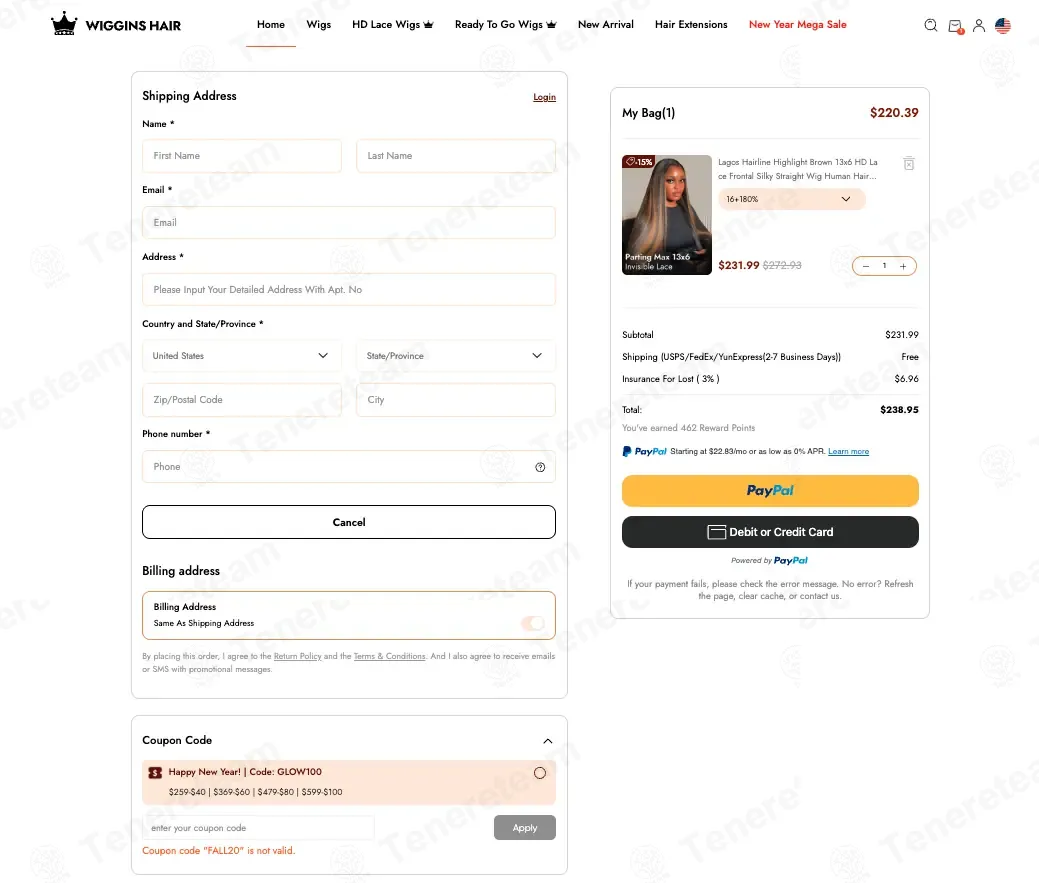Remove wig using trash icon
Image resolution: width=1039 pixels, height=883 pixels.
pos(908,163)
